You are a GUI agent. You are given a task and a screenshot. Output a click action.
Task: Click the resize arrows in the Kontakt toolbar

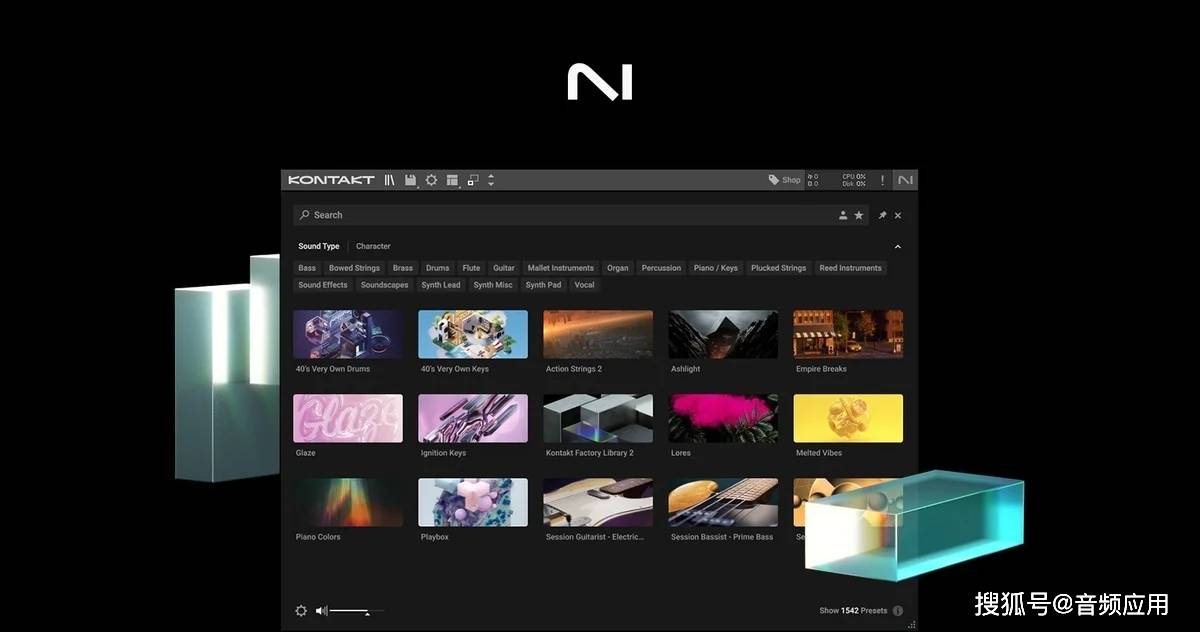(490, 180)
